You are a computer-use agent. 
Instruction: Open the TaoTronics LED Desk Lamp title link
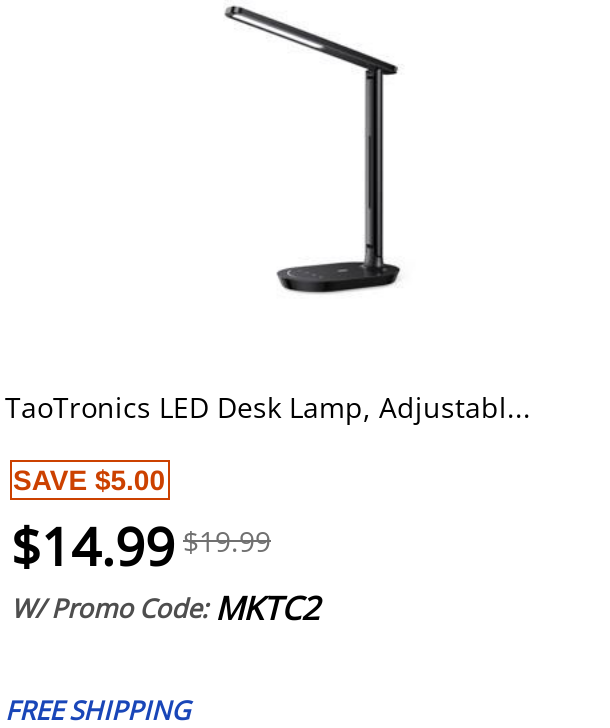click(267, 409)
